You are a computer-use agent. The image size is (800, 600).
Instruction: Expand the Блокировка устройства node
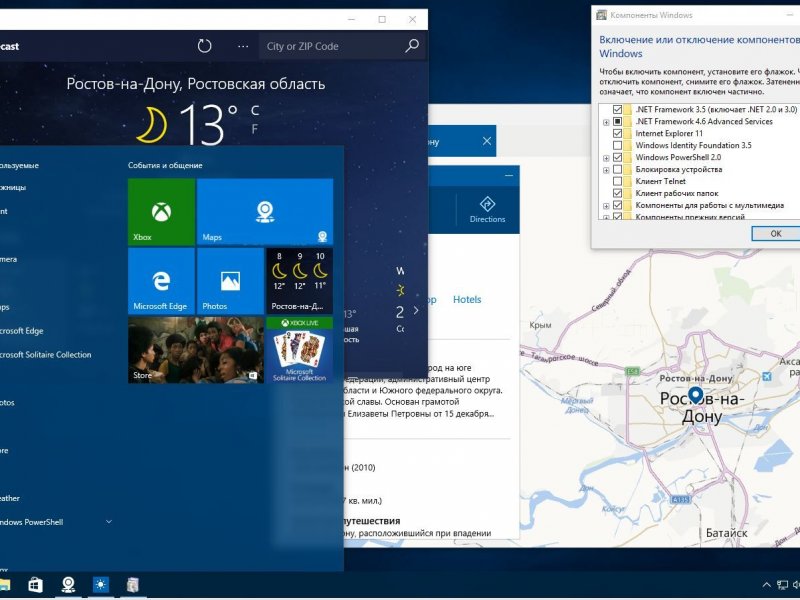coord(606,170)
